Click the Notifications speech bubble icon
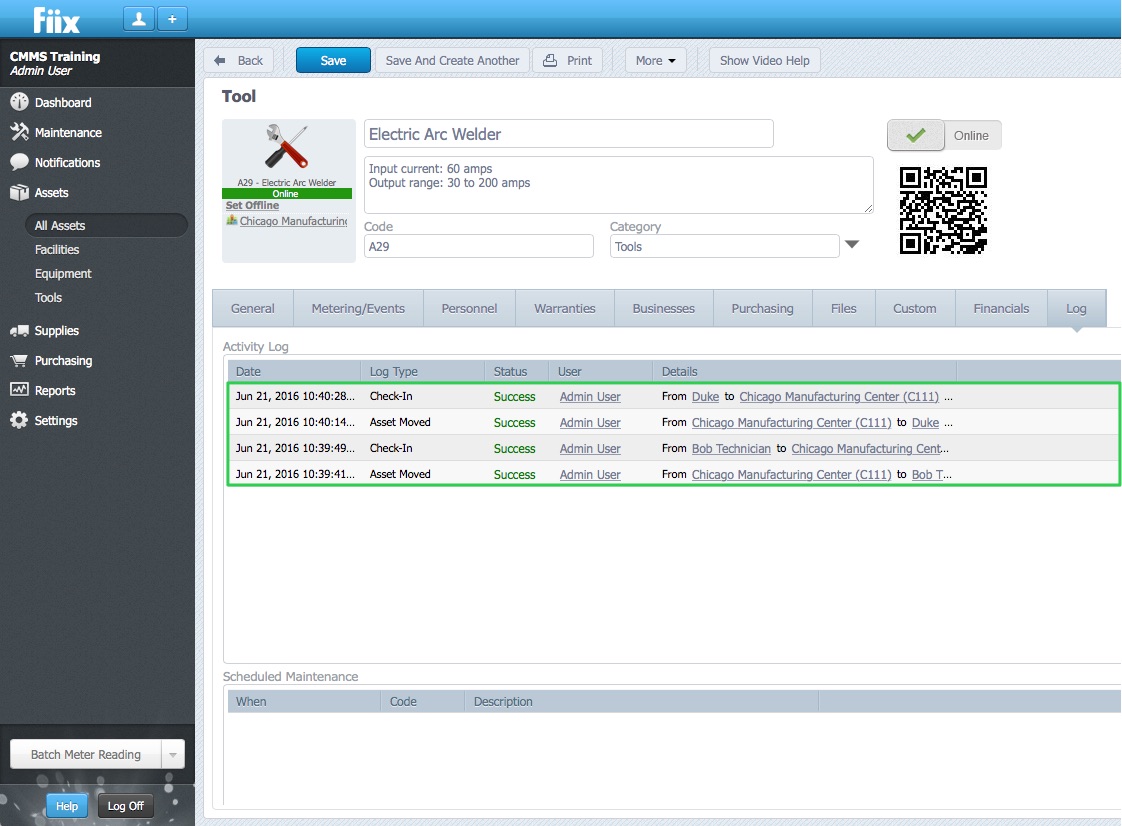The image size is (1122, 826). 19,162
